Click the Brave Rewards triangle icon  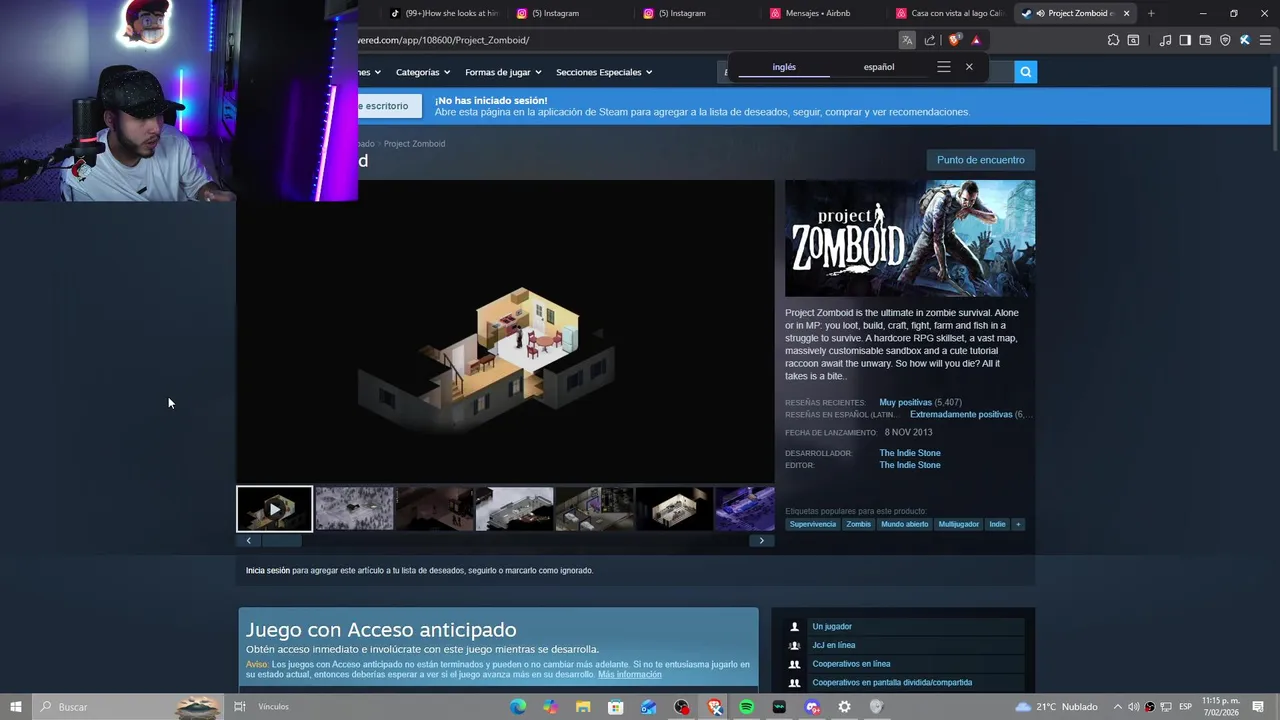[976, 40]
